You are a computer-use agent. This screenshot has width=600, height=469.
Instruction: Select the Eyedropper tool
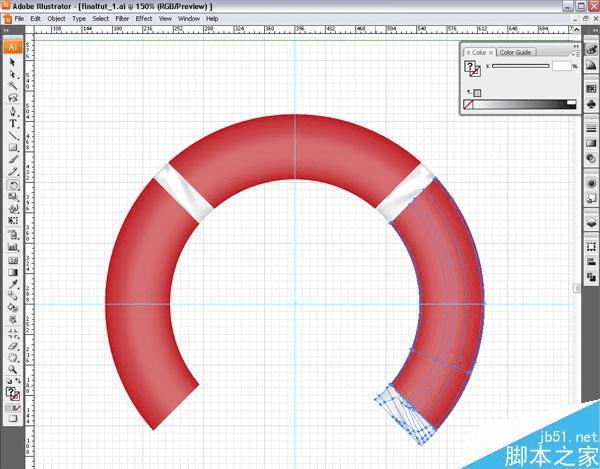pos(13,284)
